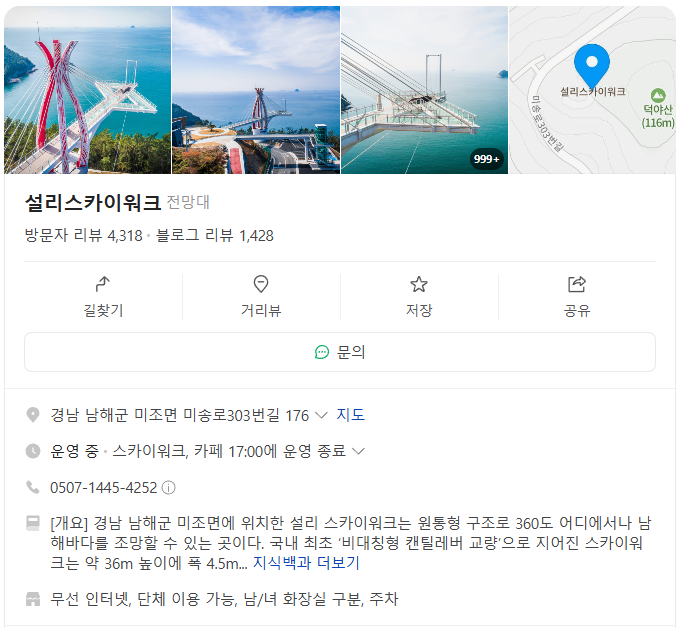Click the info icon beside phone number
The height and width of the screenshot is (628, 680).
(x=169, y=488)
